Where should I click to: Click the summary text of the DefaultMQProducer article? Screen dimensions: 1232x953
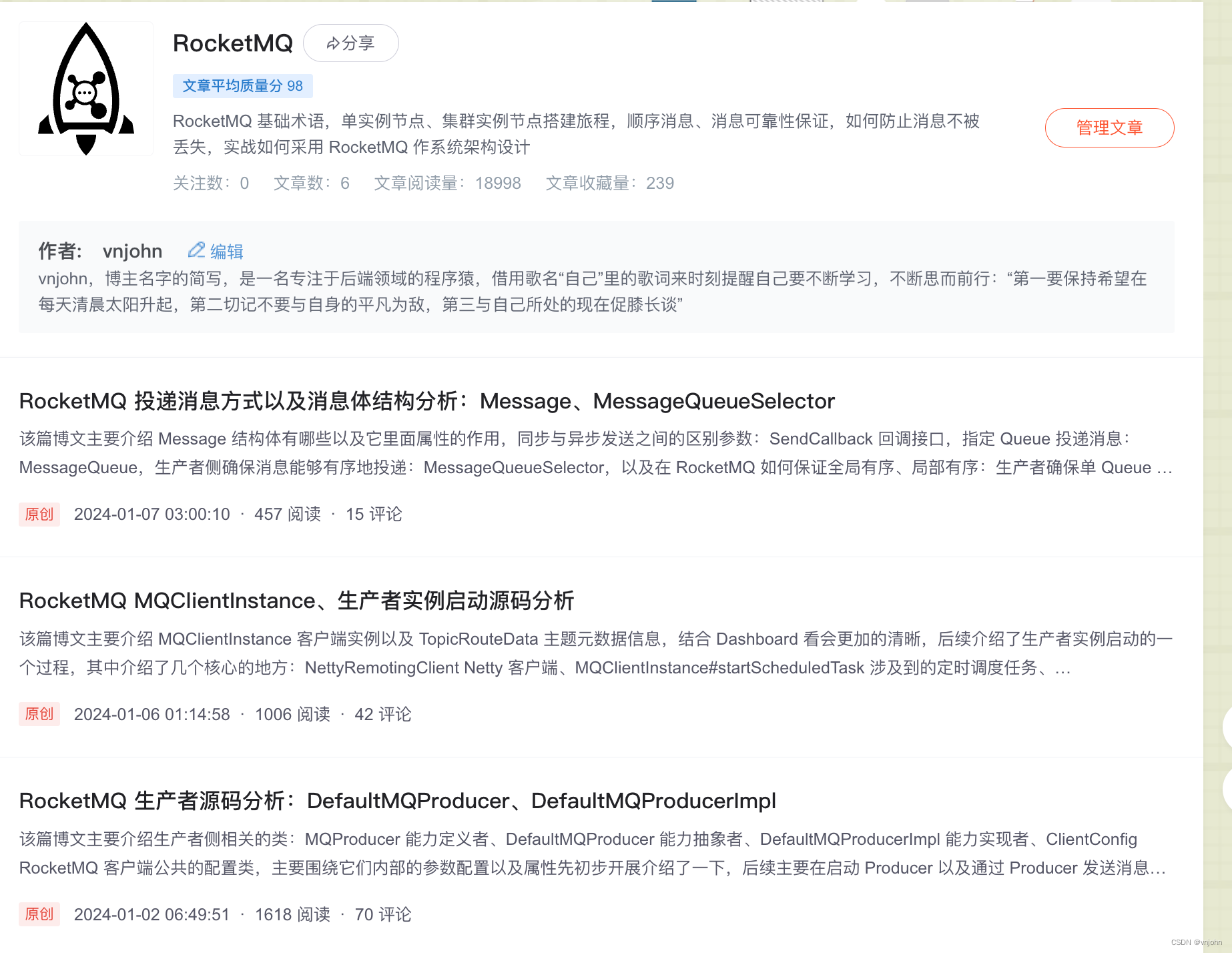pyautogui.click(x=593, y=854)
